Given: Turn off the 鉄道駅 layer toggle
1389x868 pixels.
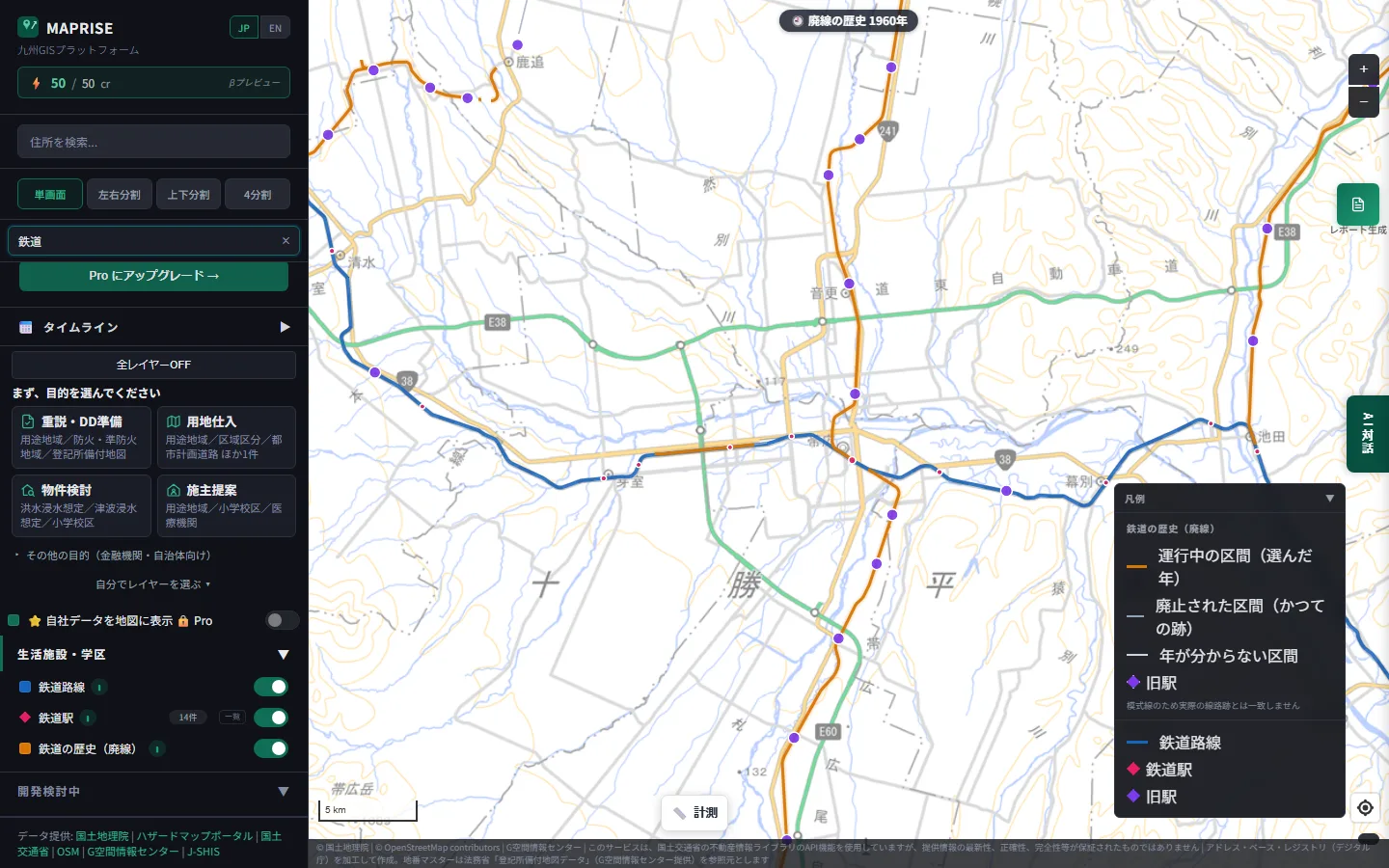Looking at the screenshot, I should (271, 718).
